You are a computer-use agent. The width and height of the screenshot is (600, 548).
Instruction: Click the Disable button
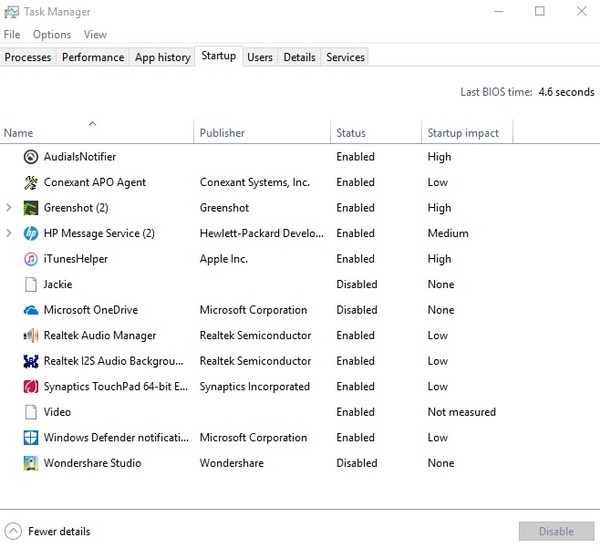point(556,531)
